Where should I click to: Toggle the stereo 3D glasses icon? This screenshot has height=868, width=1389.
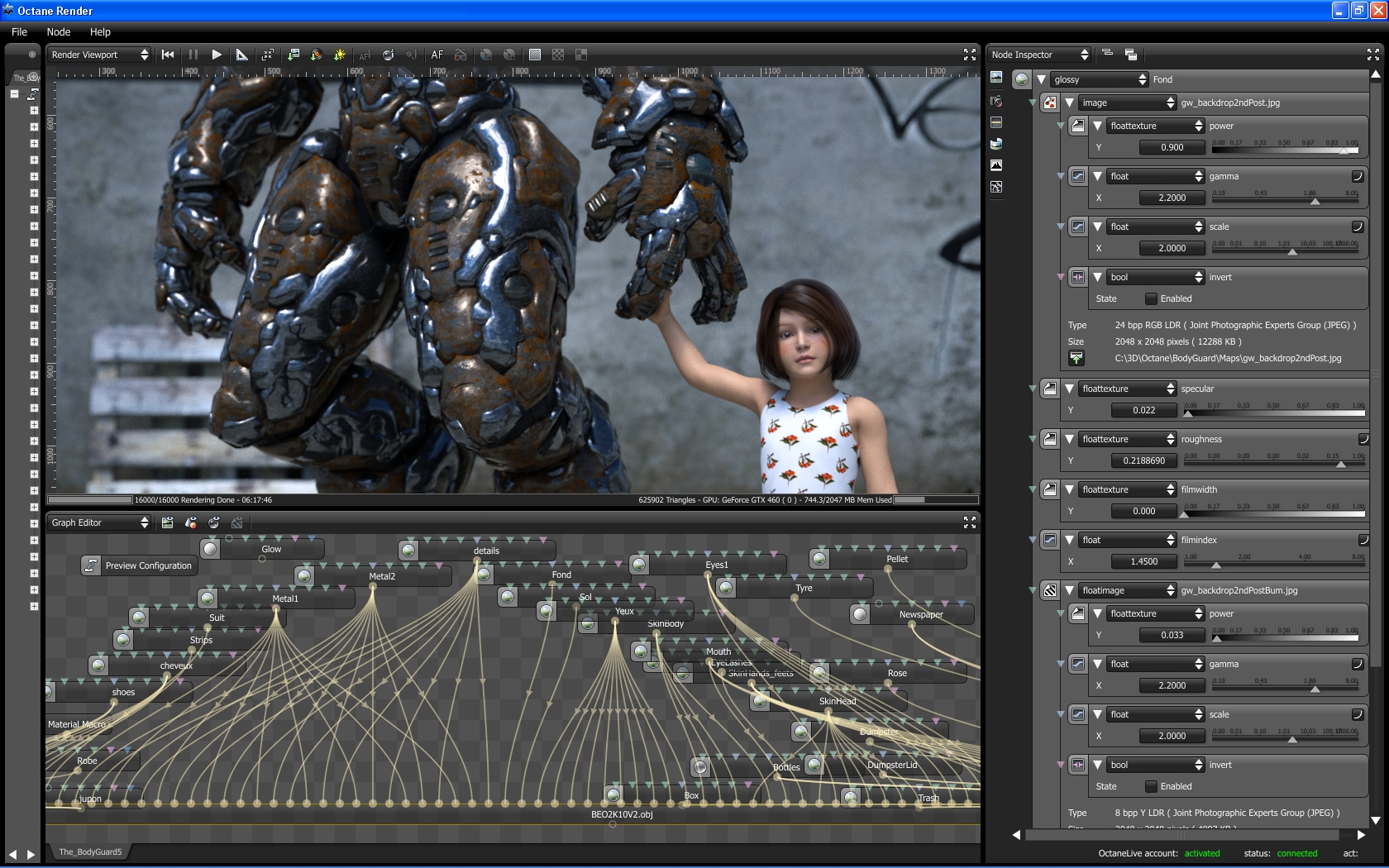click(461, 55)
